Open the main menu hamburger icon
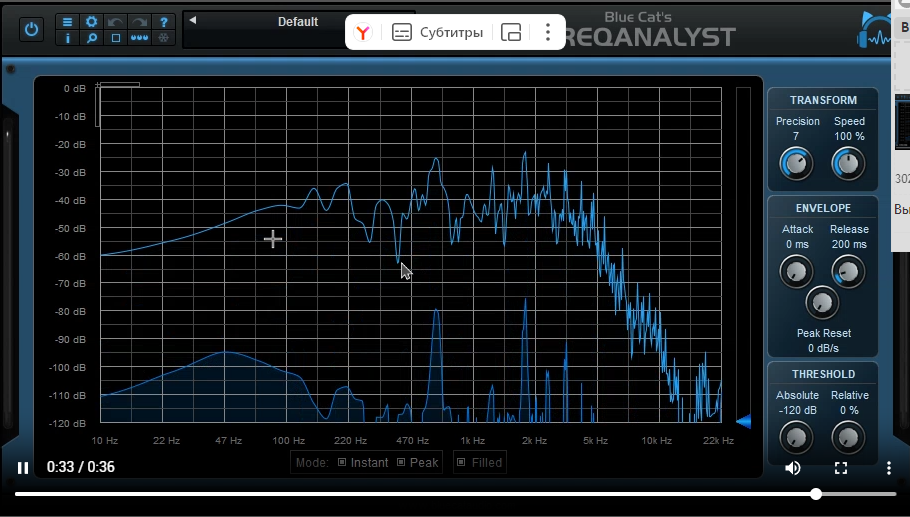Screen dimensions: 910x517 pyautogui.click(x=67, y=22)
